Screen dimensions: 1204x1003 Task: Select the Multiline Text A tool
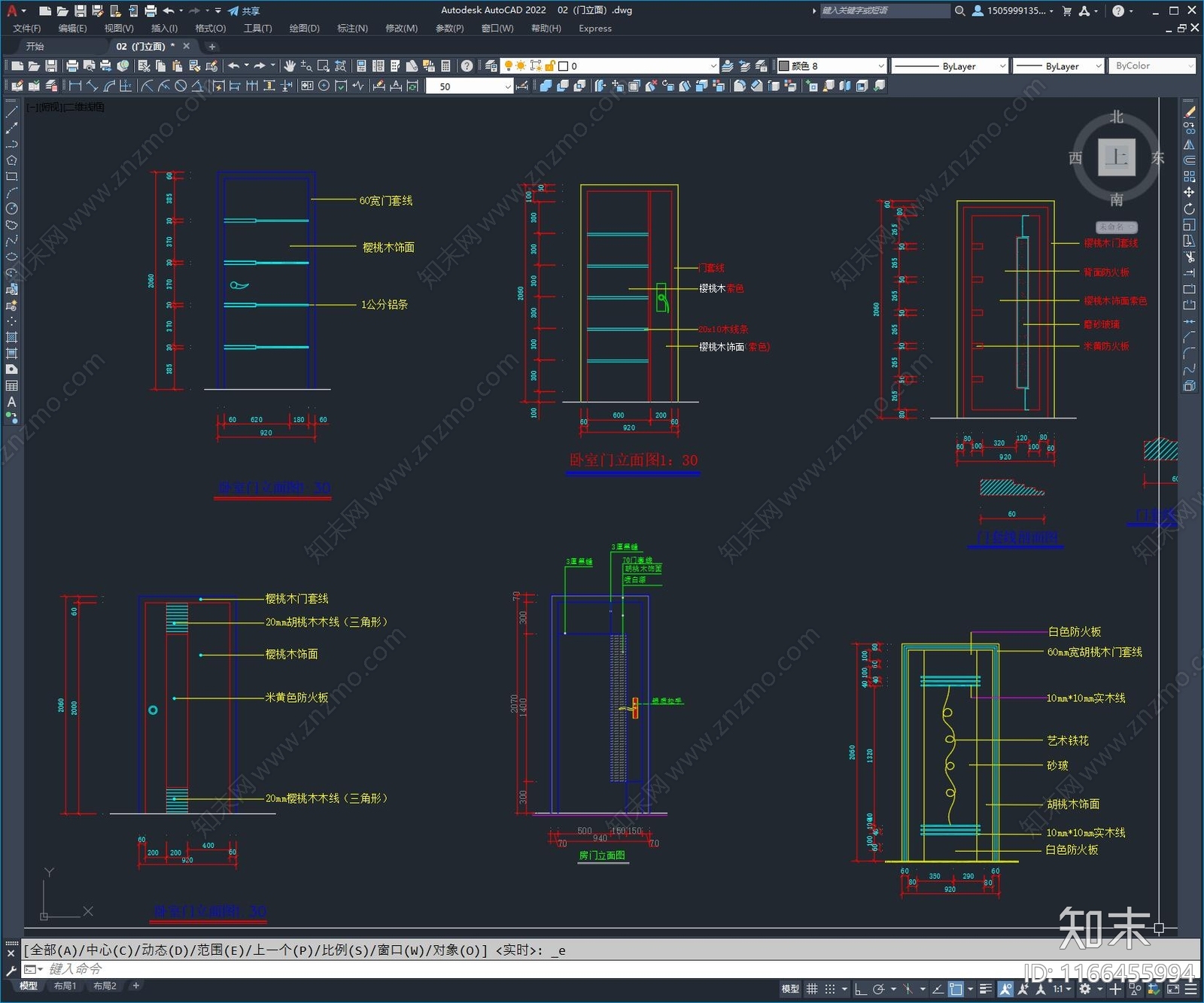(11, 402)
